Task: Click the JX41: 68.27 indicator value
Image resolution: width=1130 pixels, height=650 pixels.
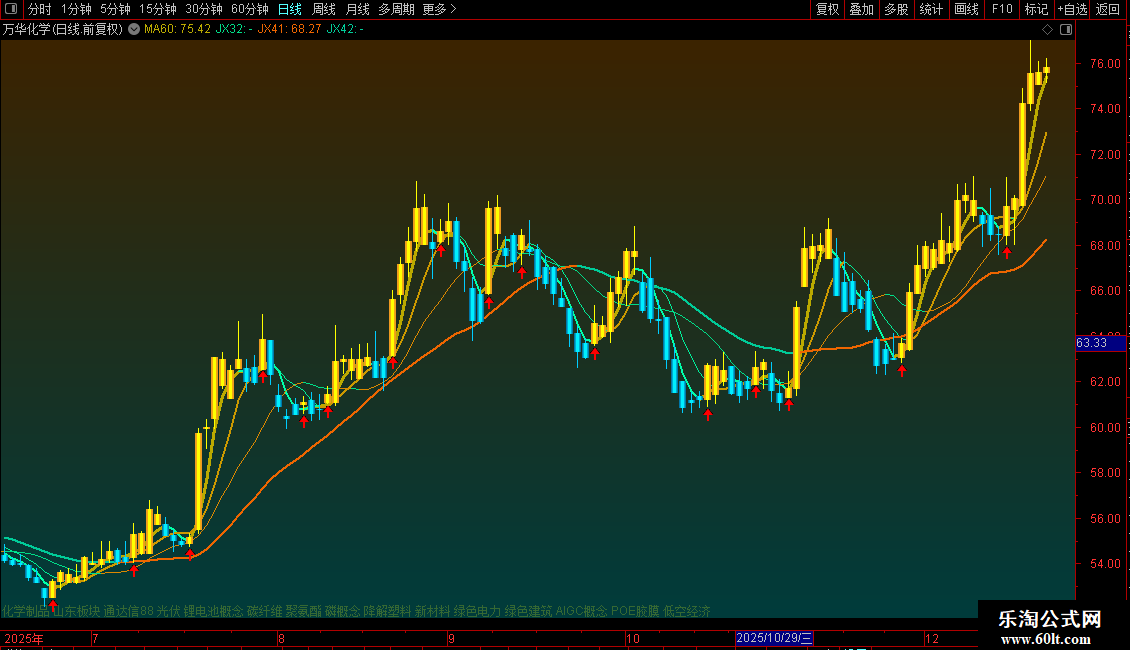Action: (289, 30)
